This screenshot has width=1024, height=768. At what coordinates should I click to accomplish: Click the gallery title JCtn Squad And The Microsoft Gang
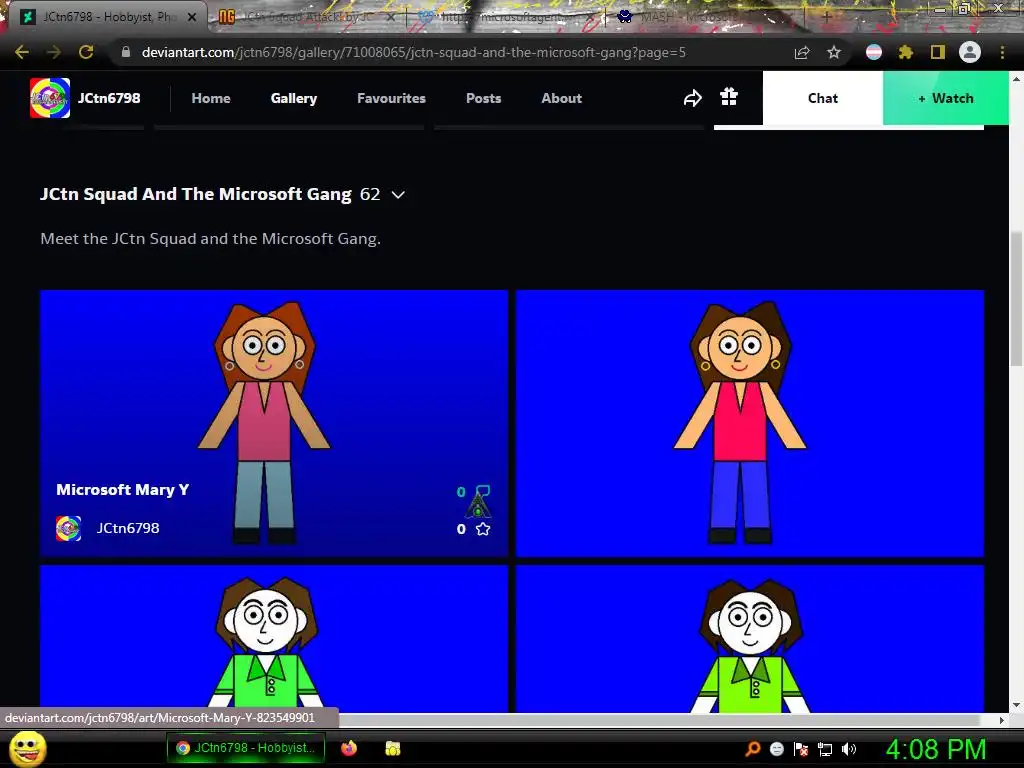pyautogui.click(x=196, y=194)
